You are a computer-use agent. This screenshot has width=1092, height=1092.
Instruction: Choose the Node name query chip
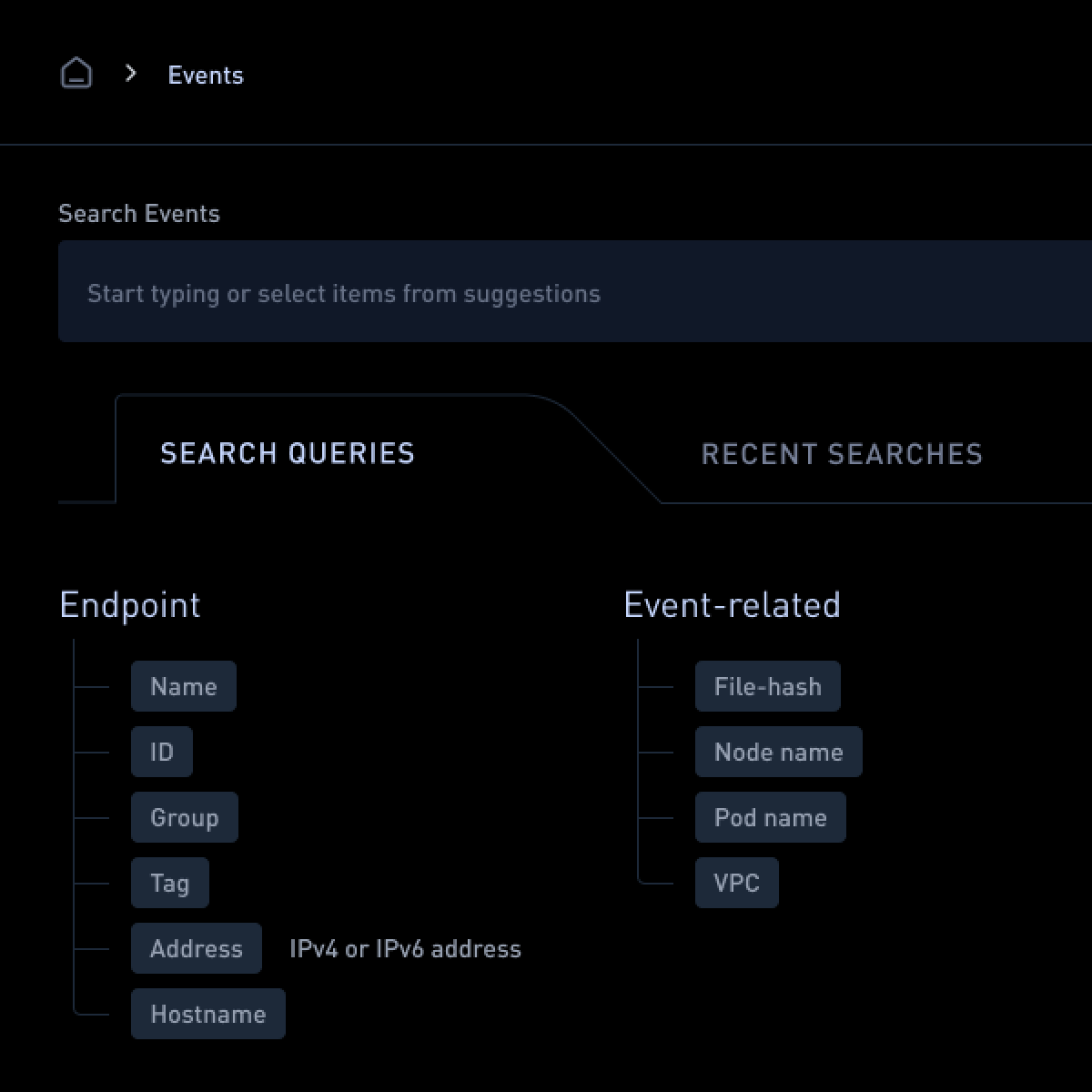point(779,752)
